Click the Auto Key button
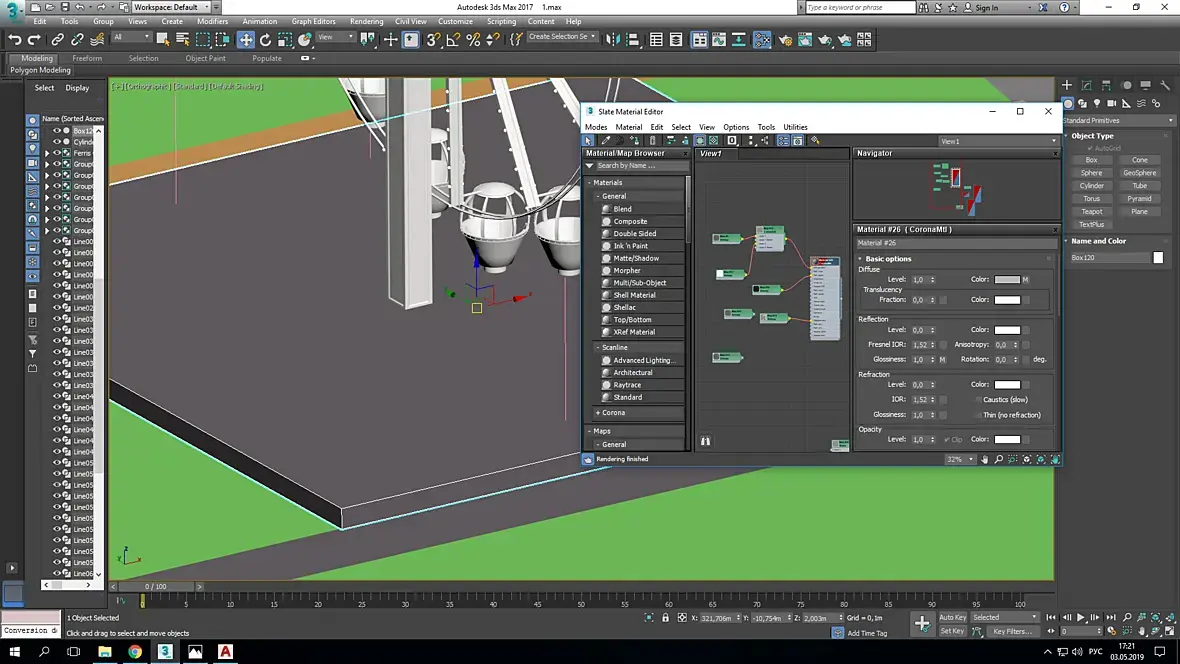Screen dimensions: 1180x664 (x=952, y=617)
